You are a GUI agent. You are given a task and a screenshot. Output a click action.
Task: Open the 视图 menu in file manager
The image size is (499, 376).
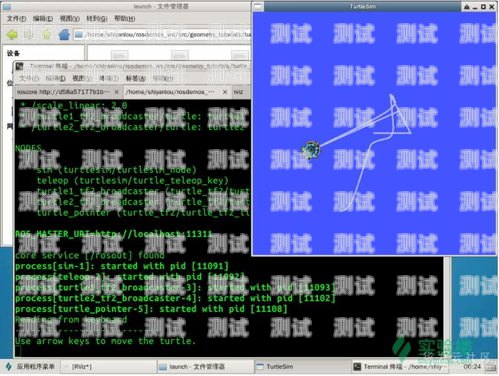[x=70, y=18]
